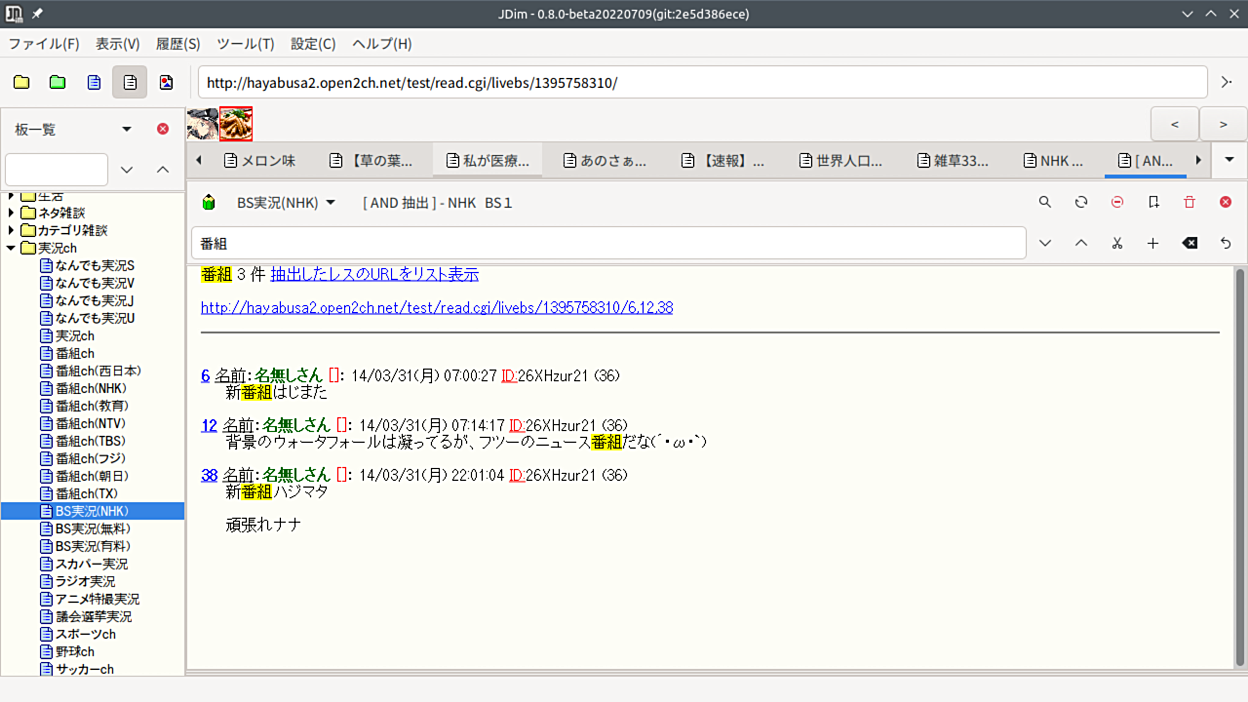
Task: Click the magnifier search icon in thread toolbar
Action: (x=1045, y=202)
